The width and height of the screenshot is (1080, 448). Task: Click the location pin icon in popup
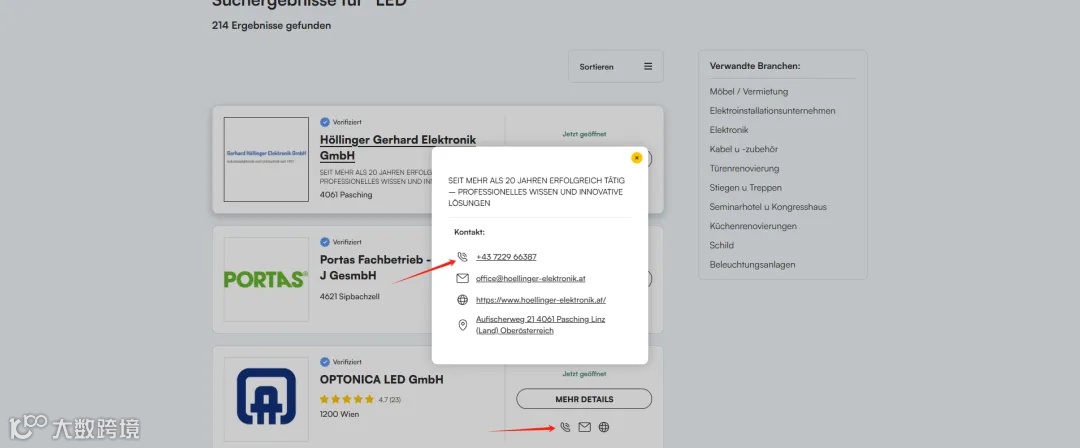click(463, 325)
